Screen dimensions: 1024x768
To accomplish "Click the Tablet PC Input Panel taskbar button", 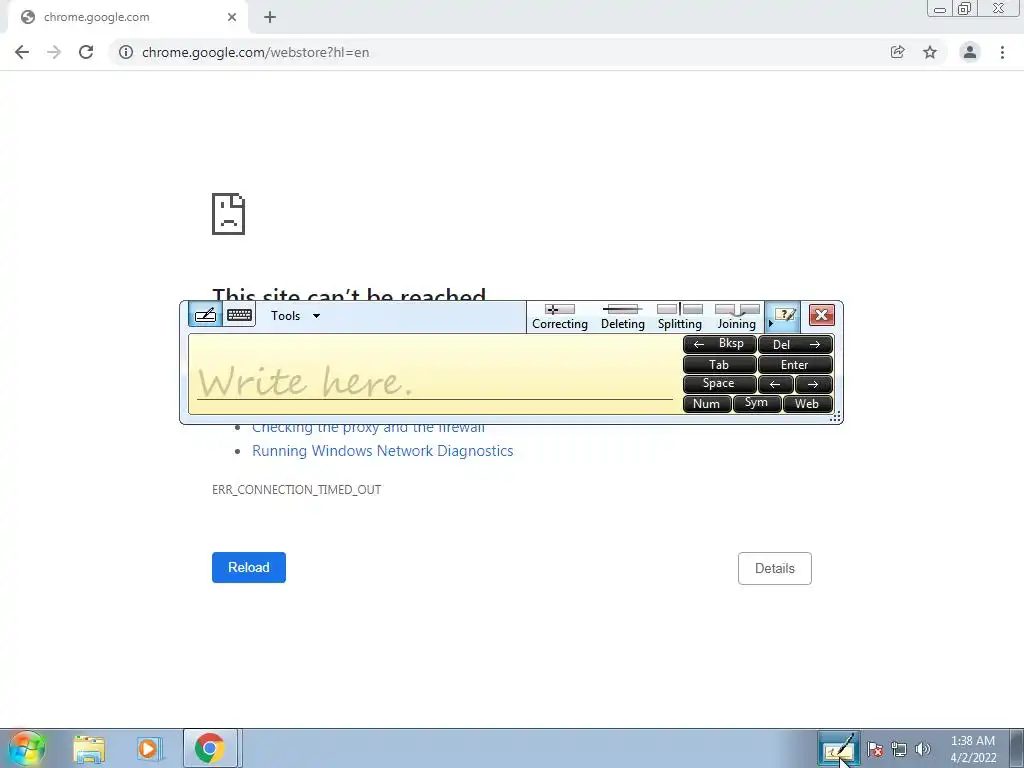I will 838,749.
